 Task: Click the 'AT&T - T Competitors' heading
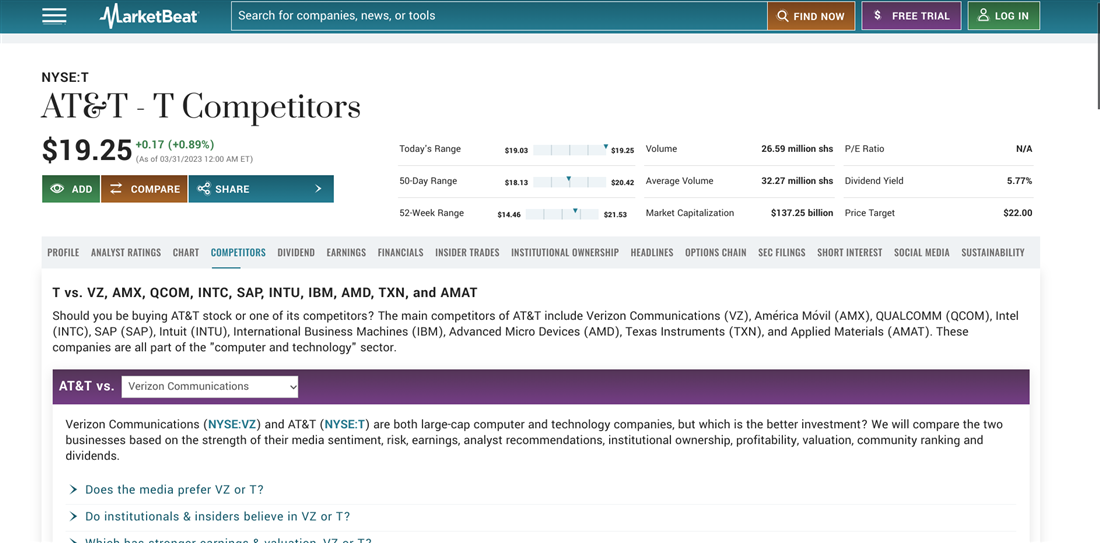[201, 107]
